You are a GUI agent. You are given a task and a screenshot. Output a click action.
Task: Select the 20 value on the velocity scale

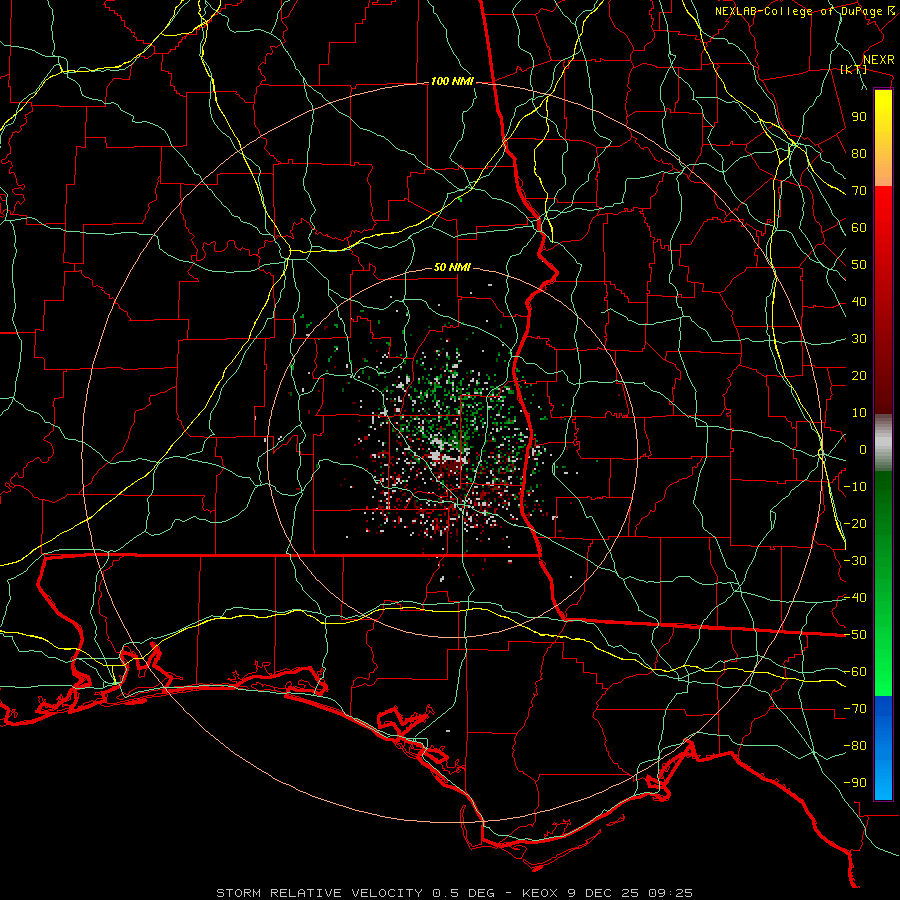click(859, 376)
